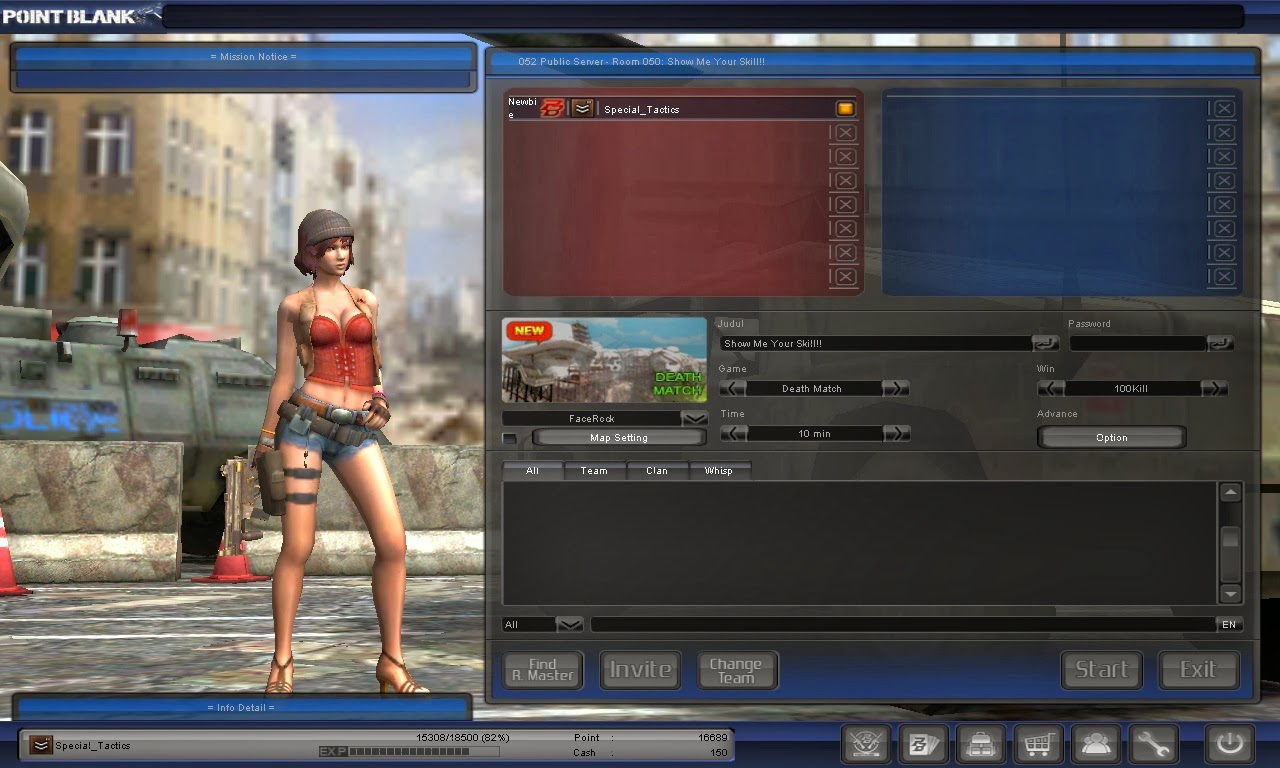Click the Exit room button
The width and height of the screenshot is (1280, 768).
1198,670
